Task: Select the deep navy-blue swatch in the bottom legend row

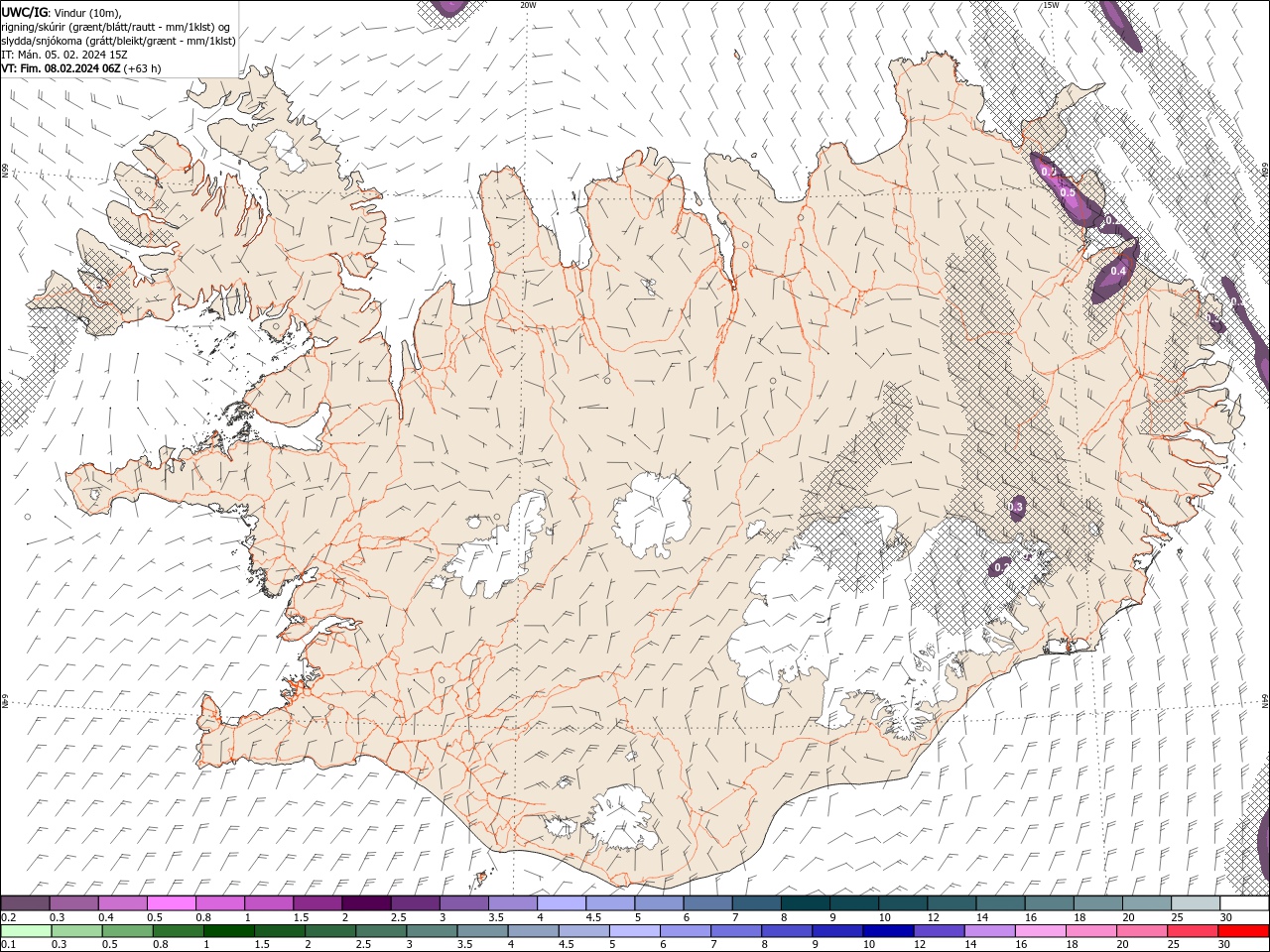Action: pos(888,931)
